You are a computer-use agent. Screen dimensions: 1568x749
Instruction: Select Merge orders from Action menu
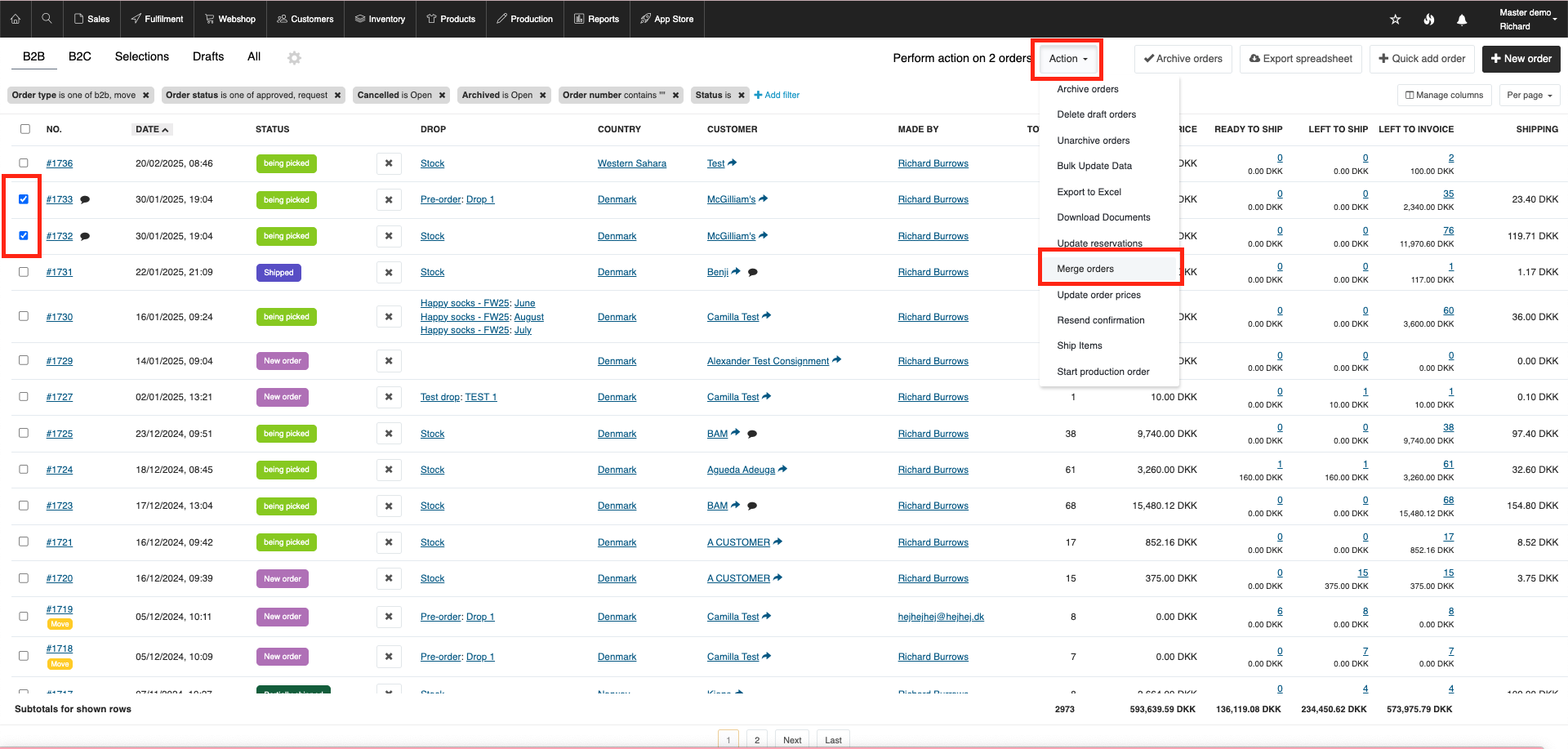point(1109,269)
